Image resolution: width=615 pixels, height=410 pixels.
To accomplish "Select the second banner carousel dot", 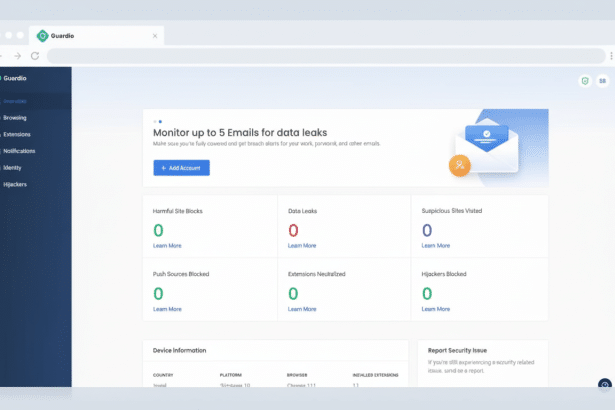I will [160, 122].
